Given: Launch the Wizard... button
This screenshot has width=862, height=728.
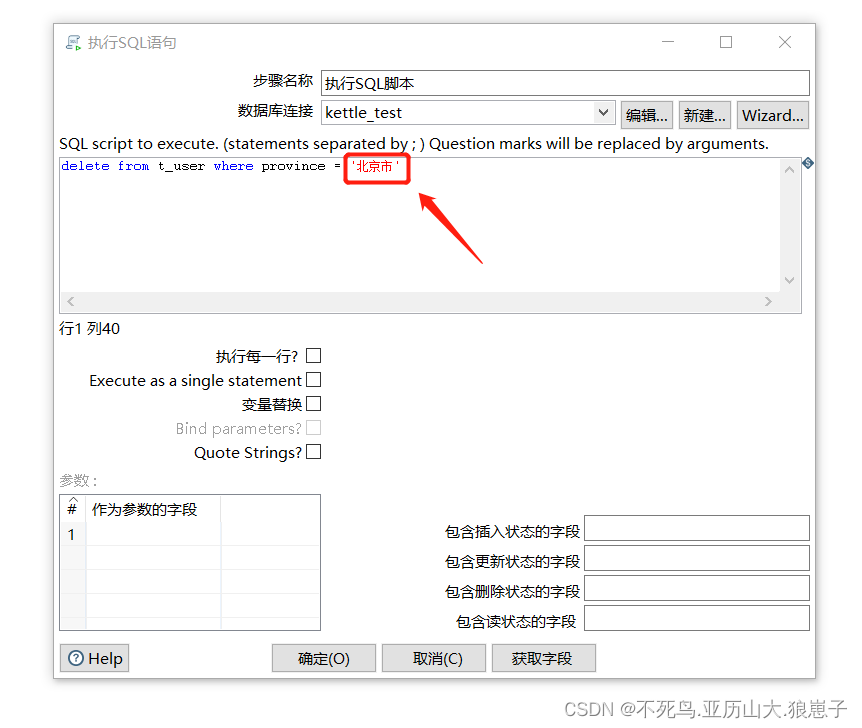Looking at the screenshot, I should (772, 114).
